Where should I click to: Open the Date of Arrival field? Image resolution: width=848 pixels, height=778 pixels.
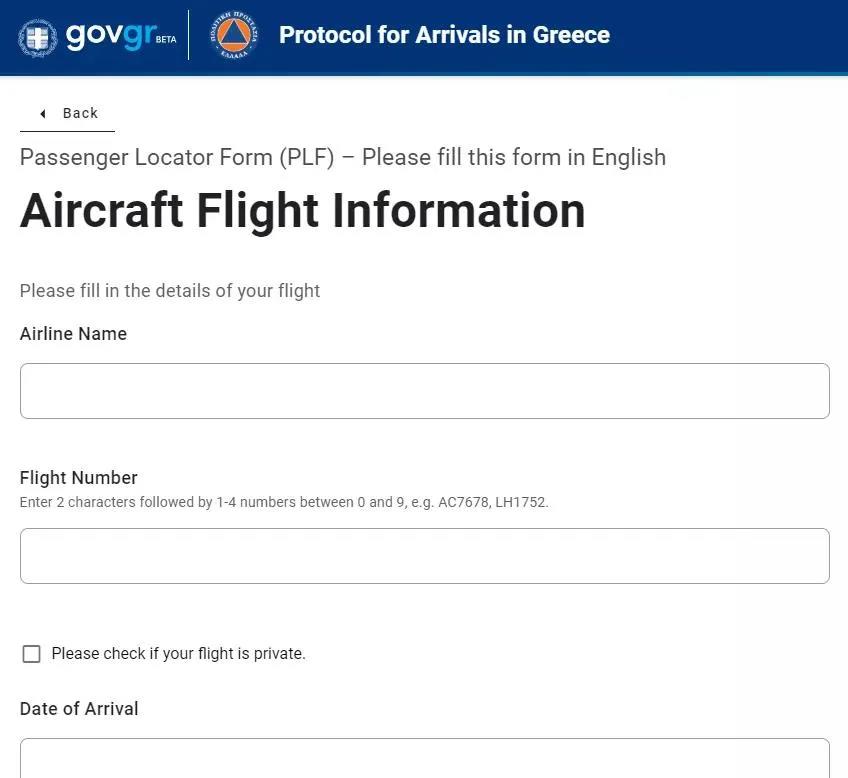click(x=424, y=759)
